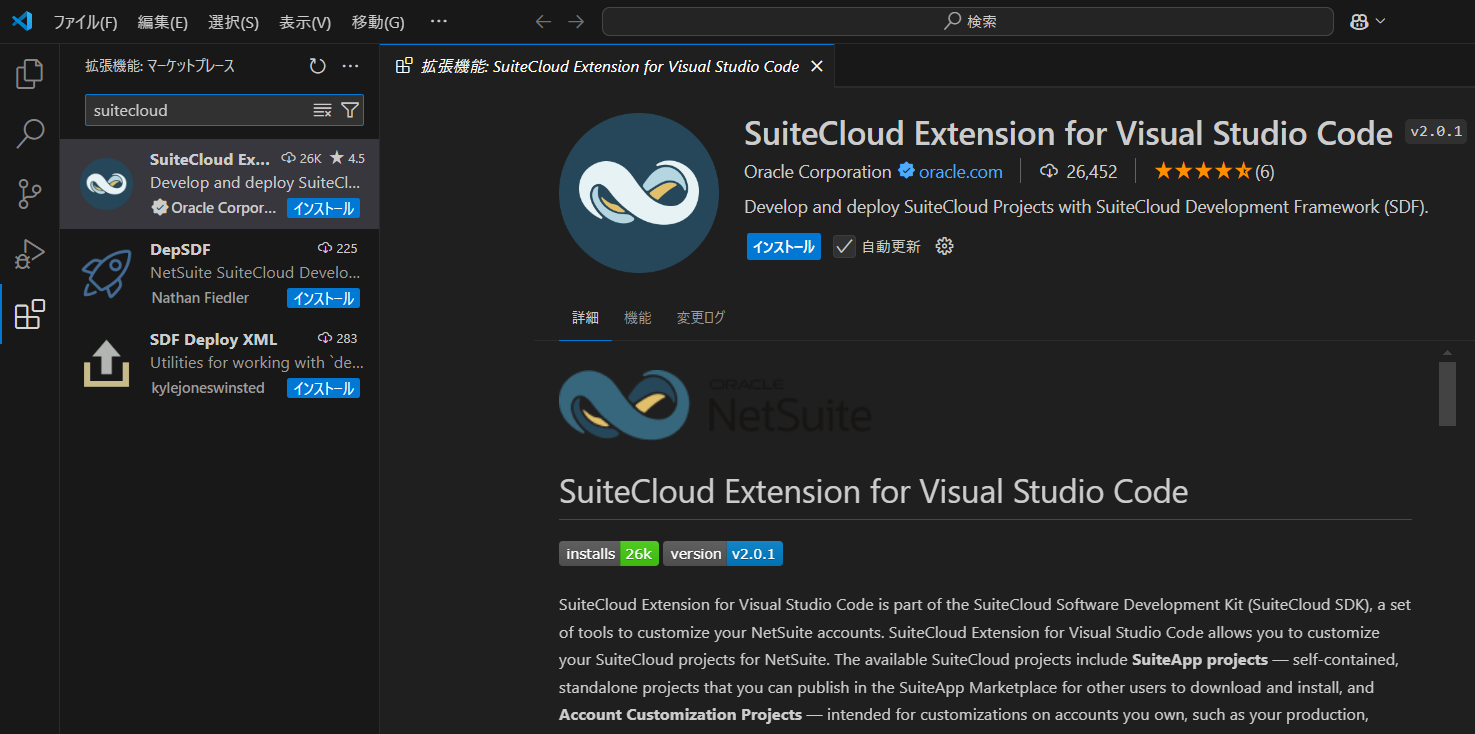The image size is (1475, 734).
Task: Select the DepSDF rocket icon
Action: 106,274
